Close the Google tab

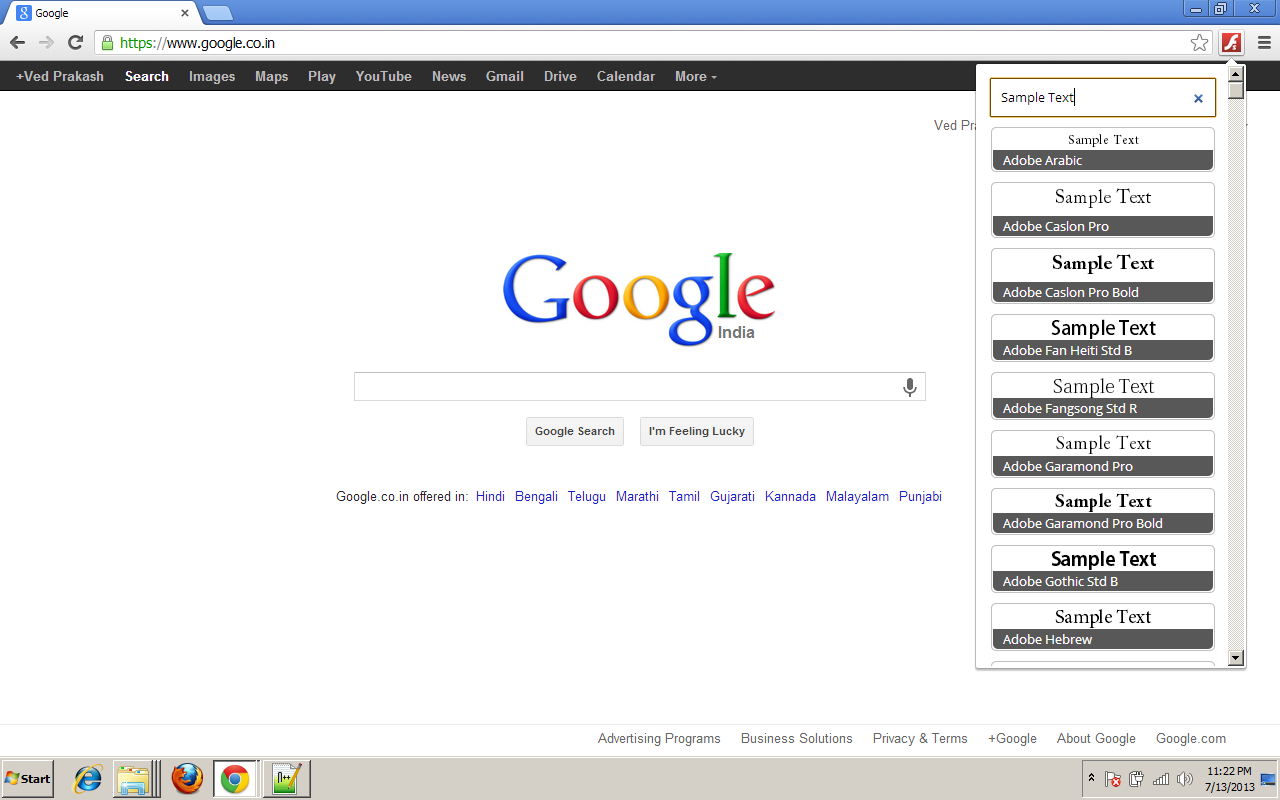click(x=185, y=13)
